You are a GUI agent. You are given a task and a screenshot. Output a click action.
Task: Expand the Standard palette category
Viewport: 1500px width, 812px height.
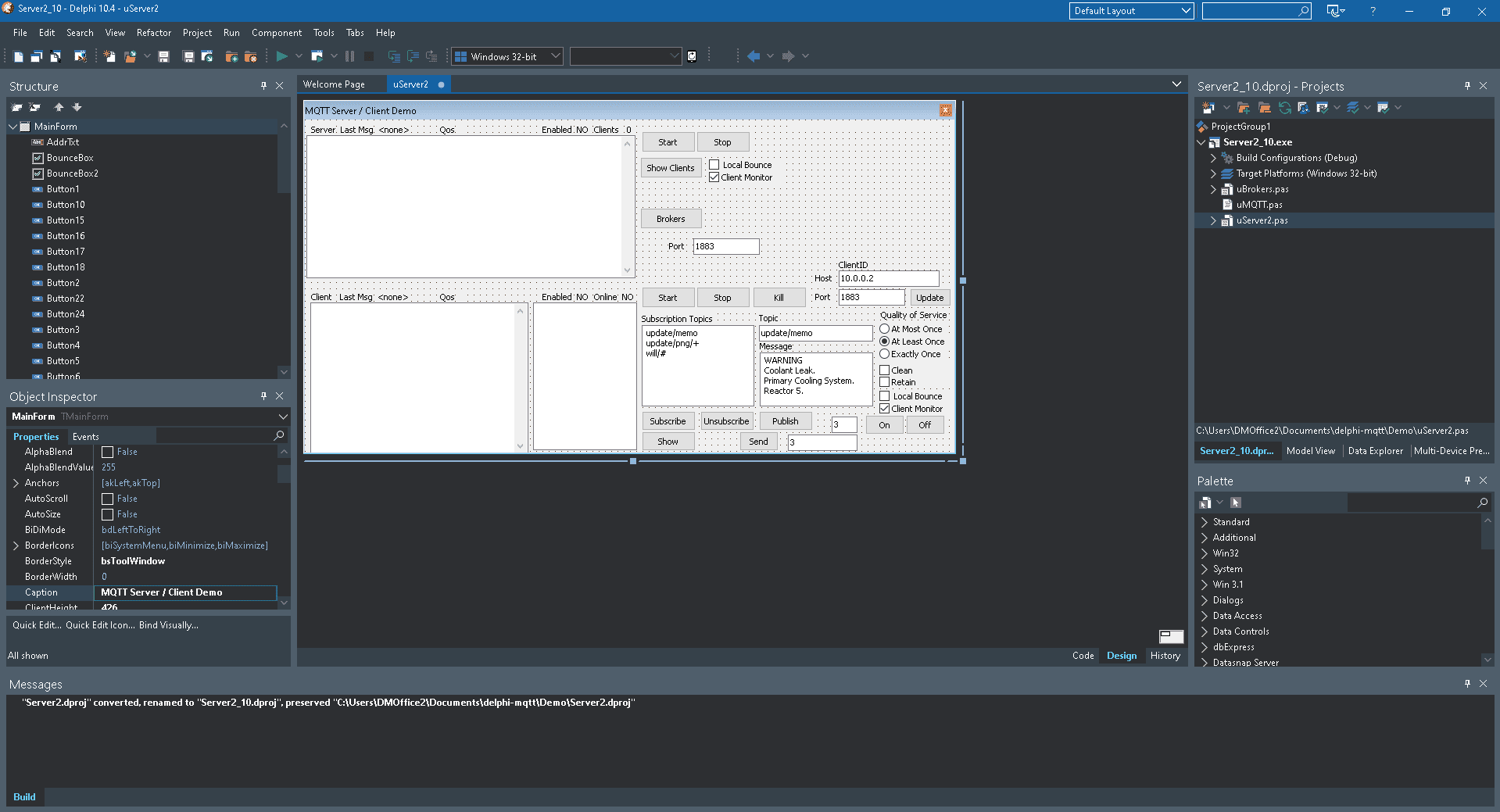(1205, 522)
